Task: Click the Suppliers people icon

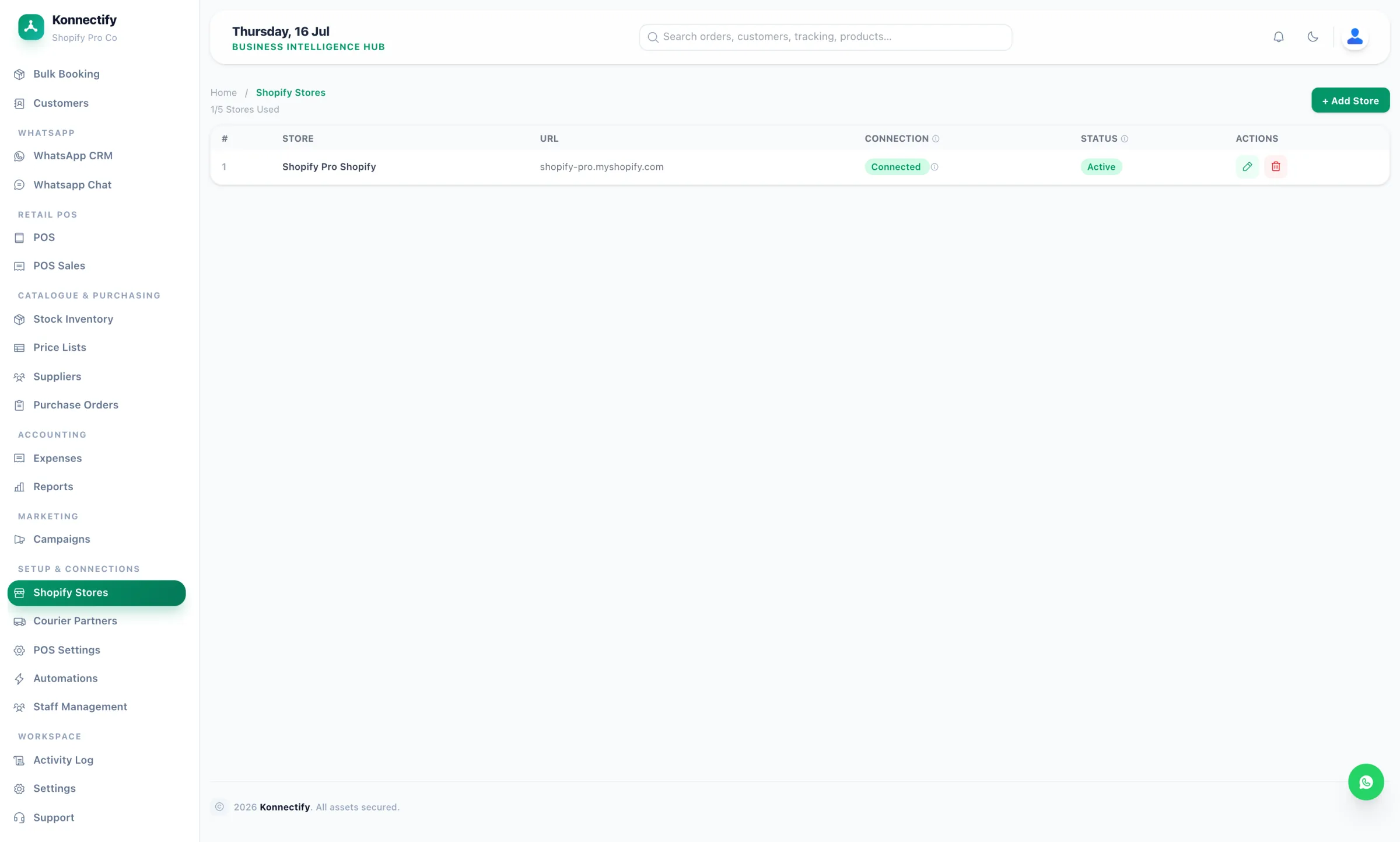Action: pyautogui.click(x=19, y=377)
